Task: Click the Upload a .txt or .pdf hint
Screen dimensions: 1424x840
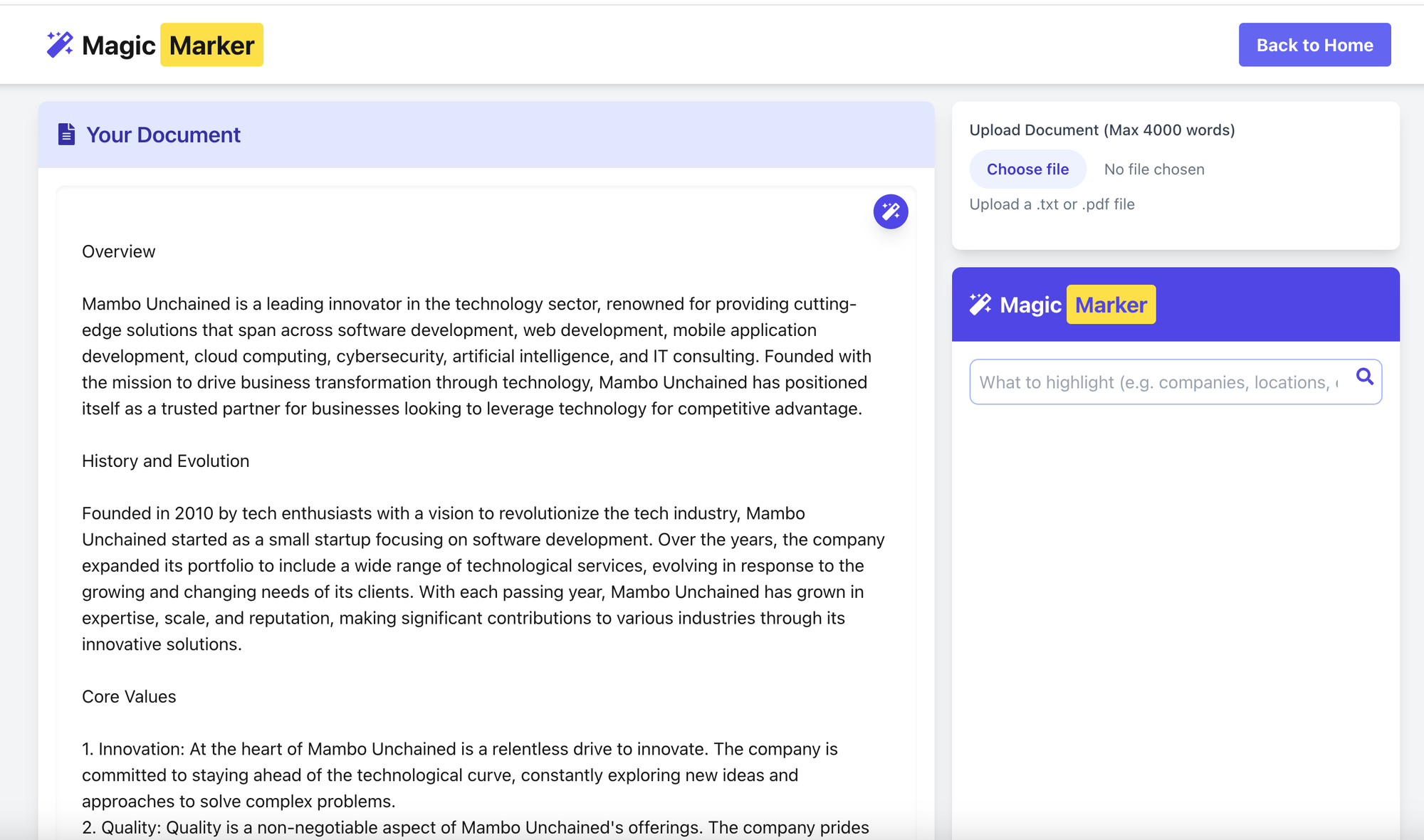Action: point(1052,204)
